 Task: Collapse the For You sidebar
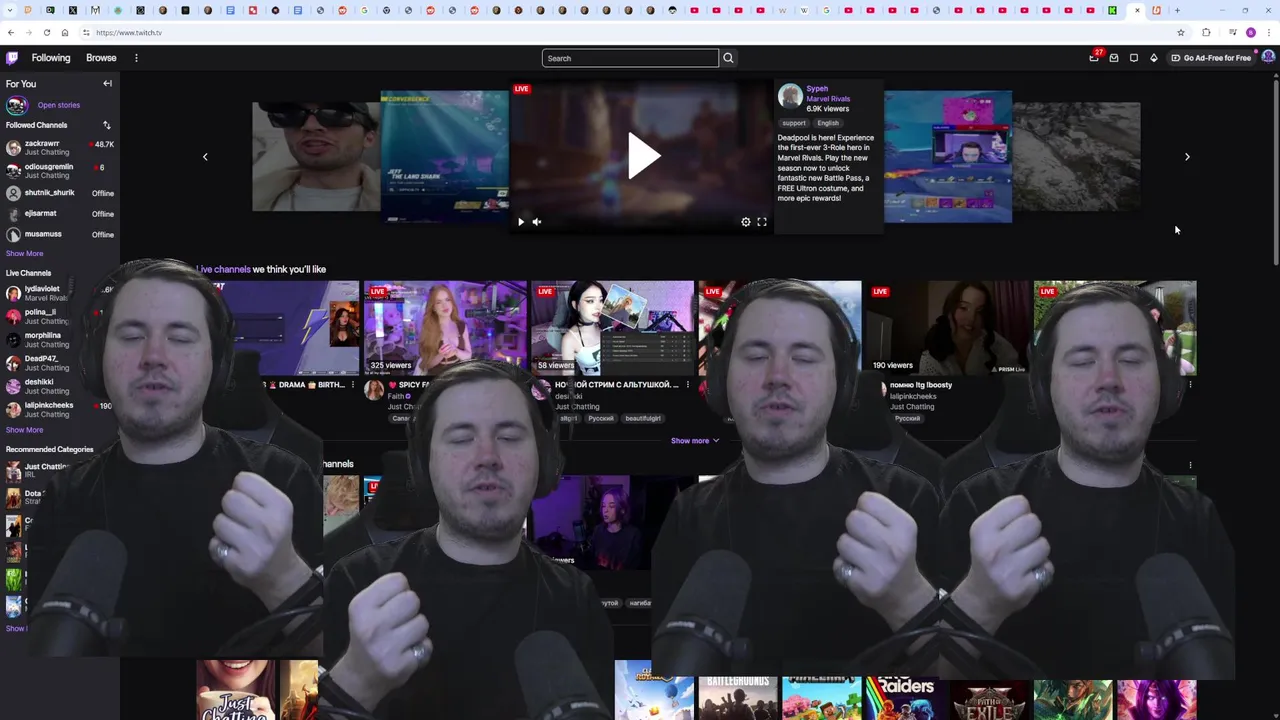tap(107, 84)
